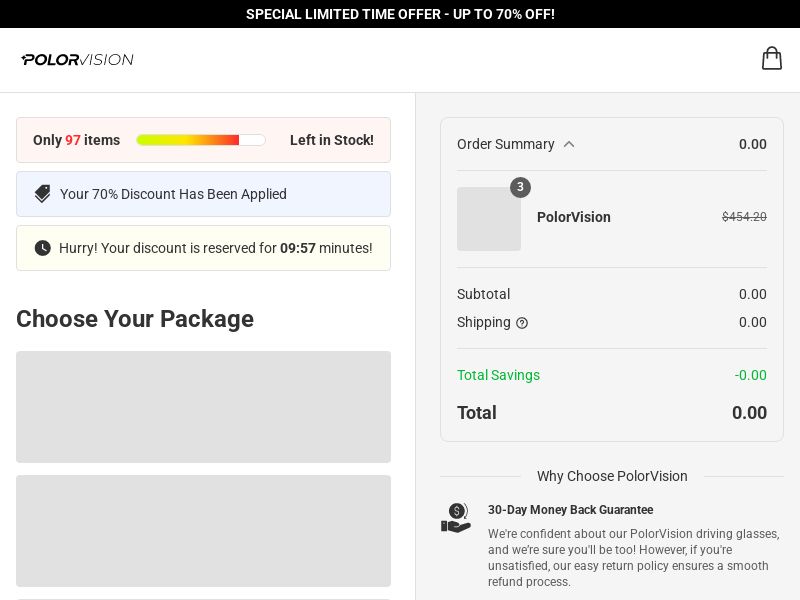The height and width of the screenshot is (600, 800).
Task: Click the stock level progress bar
Action: pyautogui.click(x=200, y=140)
